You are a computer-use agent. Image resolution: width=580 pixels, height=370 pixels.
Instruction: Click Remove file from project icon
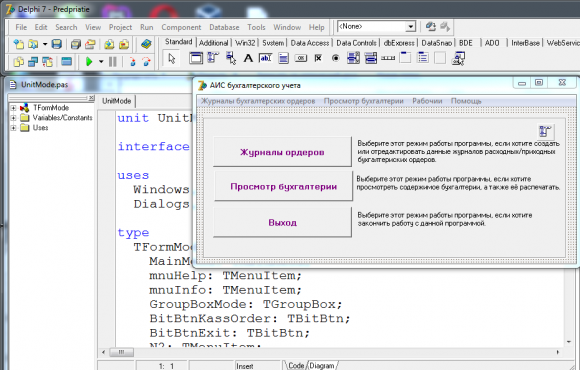(x=124, y=44)
